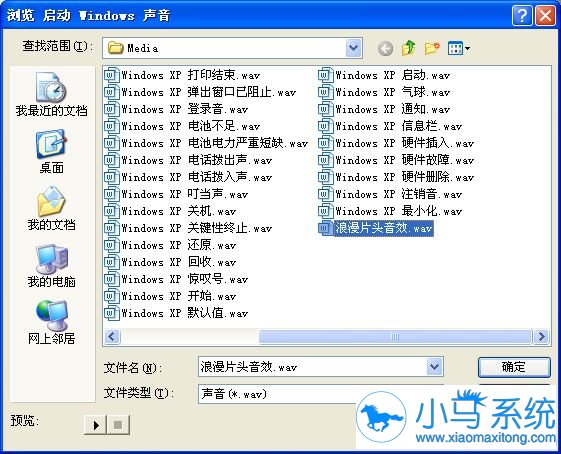Viewport: 561px width, 454px height.
Task: Click the wav icon beside 气球.wav
Action: pyautogui.click(x=325, y=92)
